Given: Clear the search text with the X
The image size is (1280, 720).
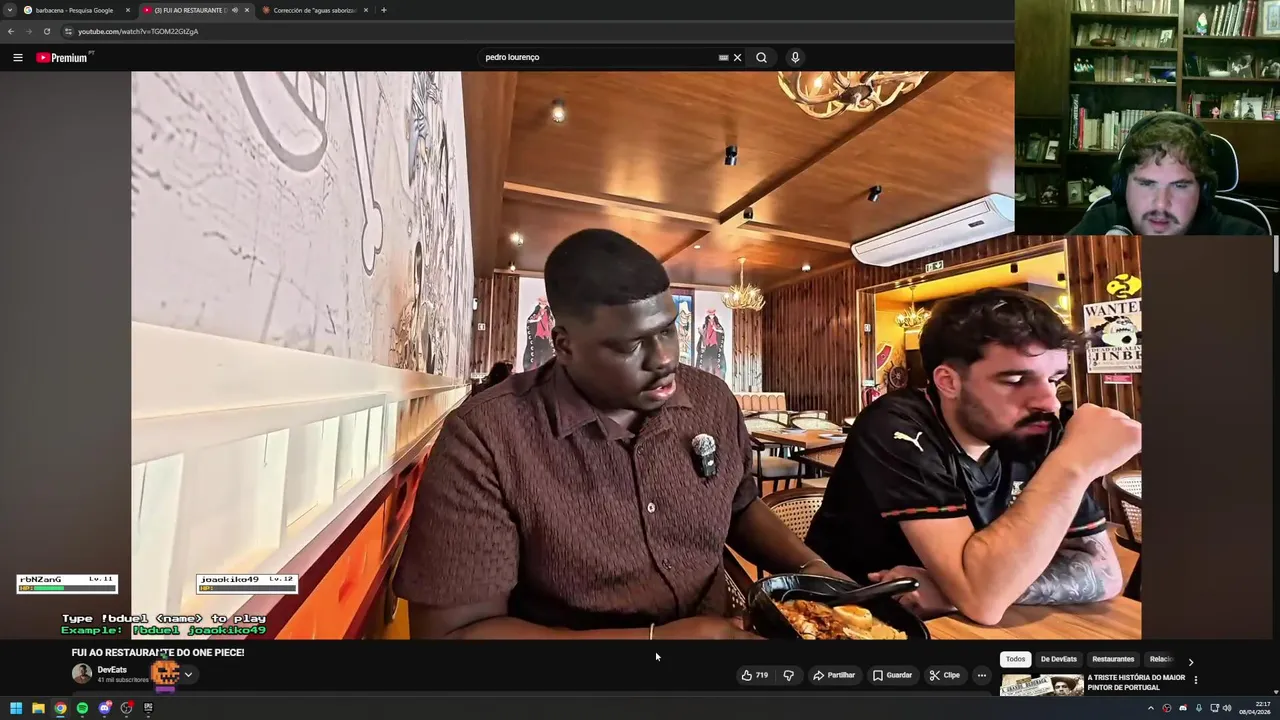Looking at the screenshot, I should [738, 57].
